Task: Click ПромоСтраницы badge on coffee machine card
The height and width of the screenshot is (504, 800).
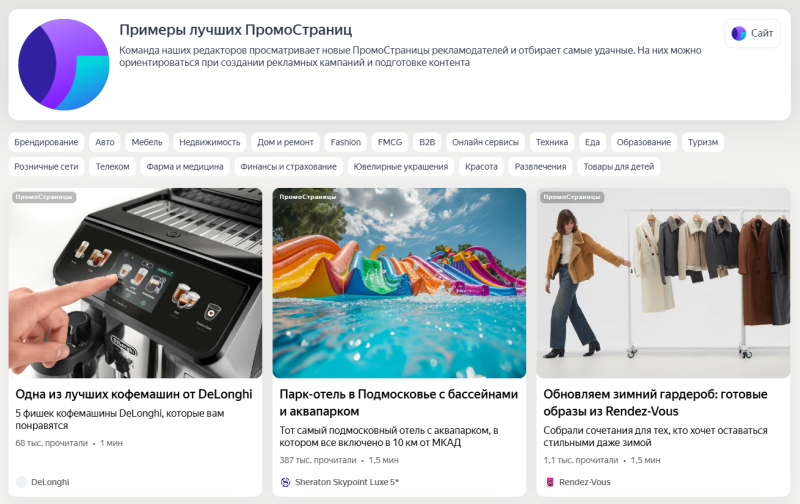Action: point(44,197)
